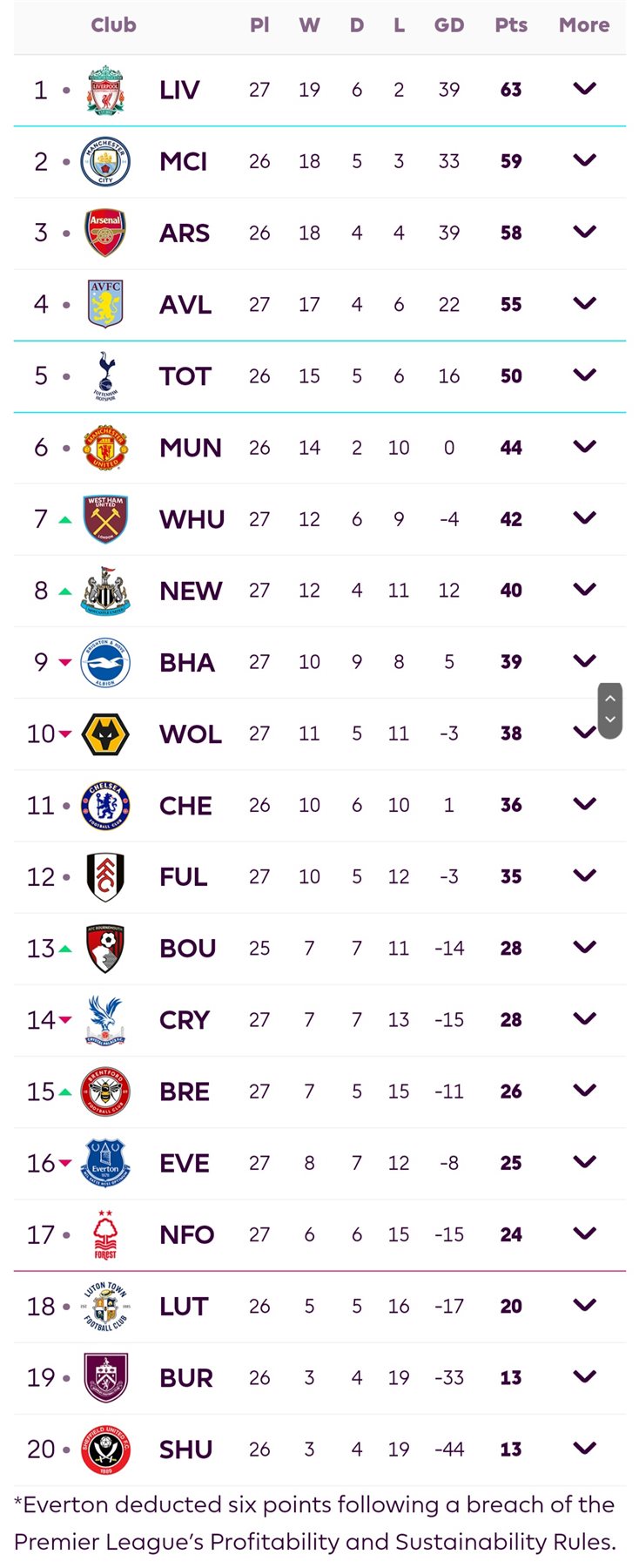Click the Sheffield United crest

tap(105, 1449)
